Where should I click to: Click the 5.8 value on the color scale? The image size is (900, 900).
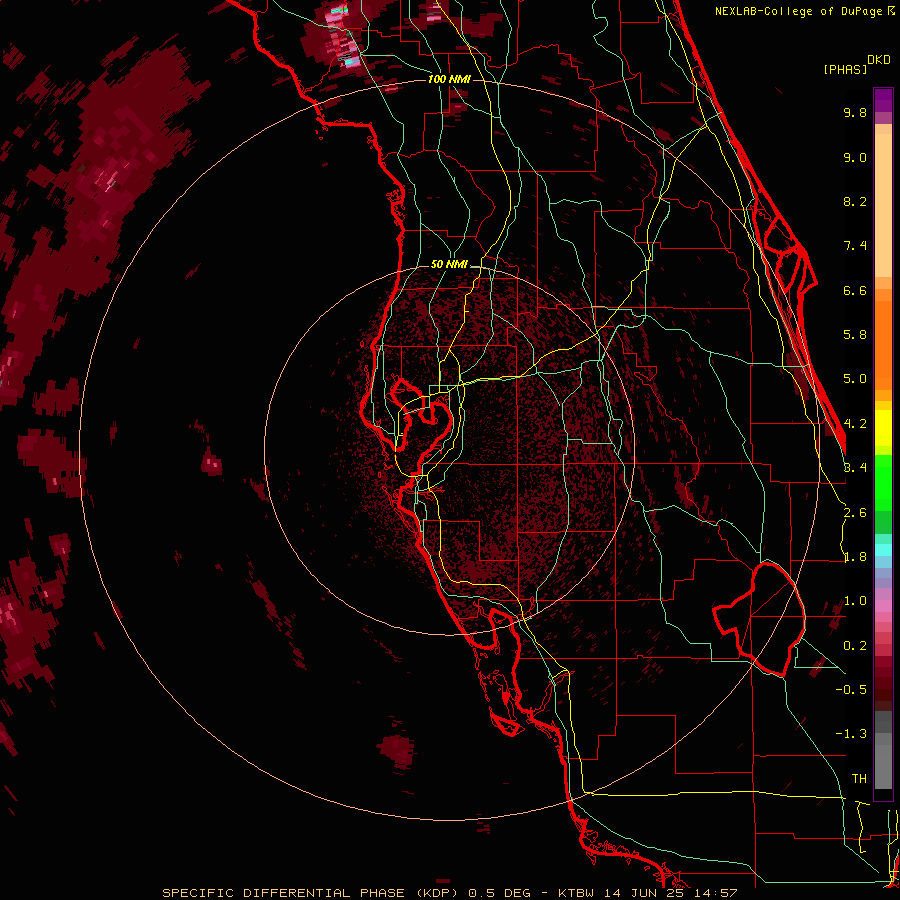(855, 335)
